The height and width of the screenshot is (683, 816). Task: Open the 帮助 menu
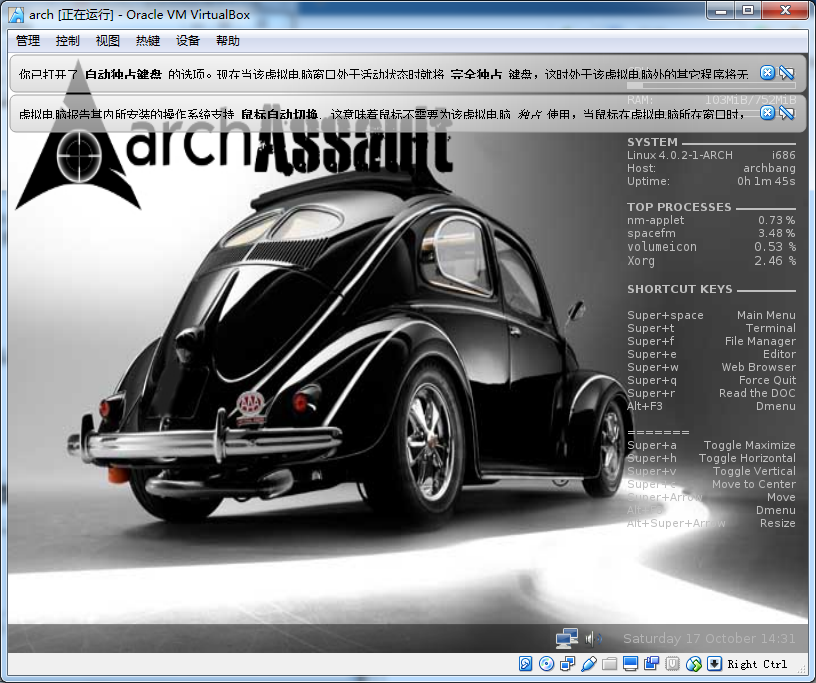point(228,41)
